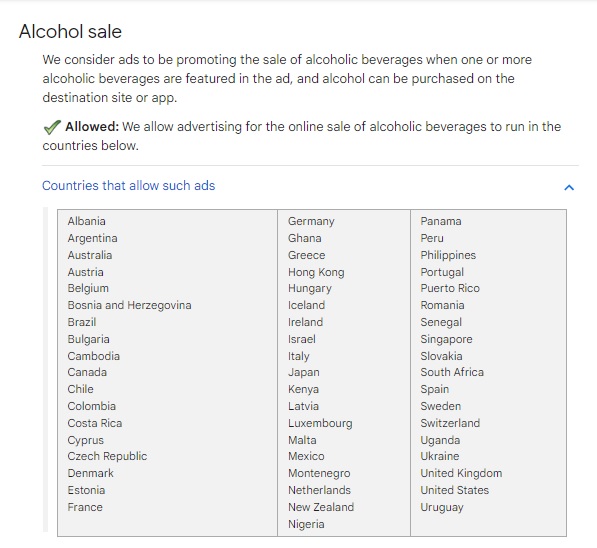The width and height of the screenshot is (597, 548).
Task: Click the 'Countries that allow such ads' link
Action: (x=128, y=185)
